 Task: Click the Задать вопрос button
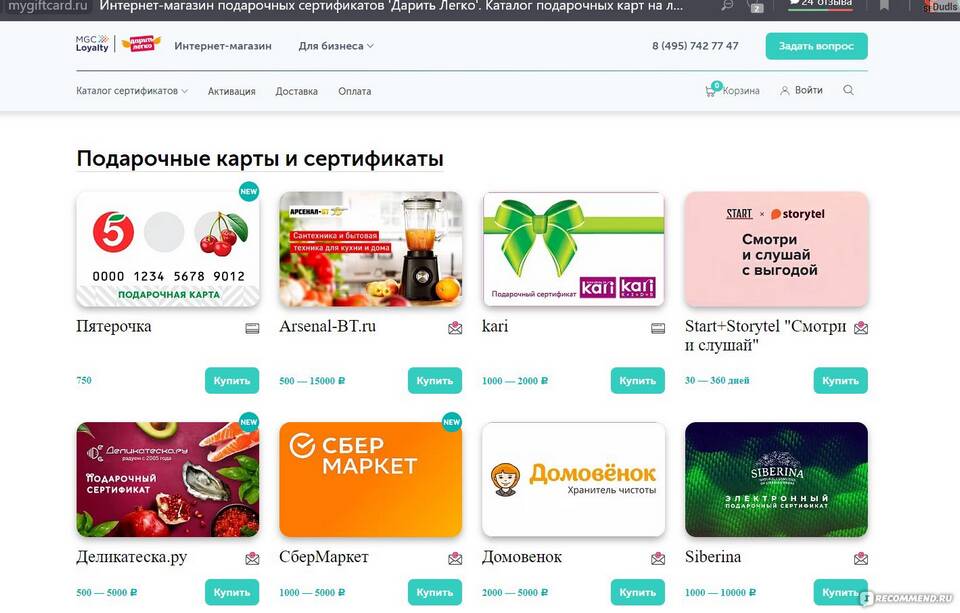[x=816, y=46]
